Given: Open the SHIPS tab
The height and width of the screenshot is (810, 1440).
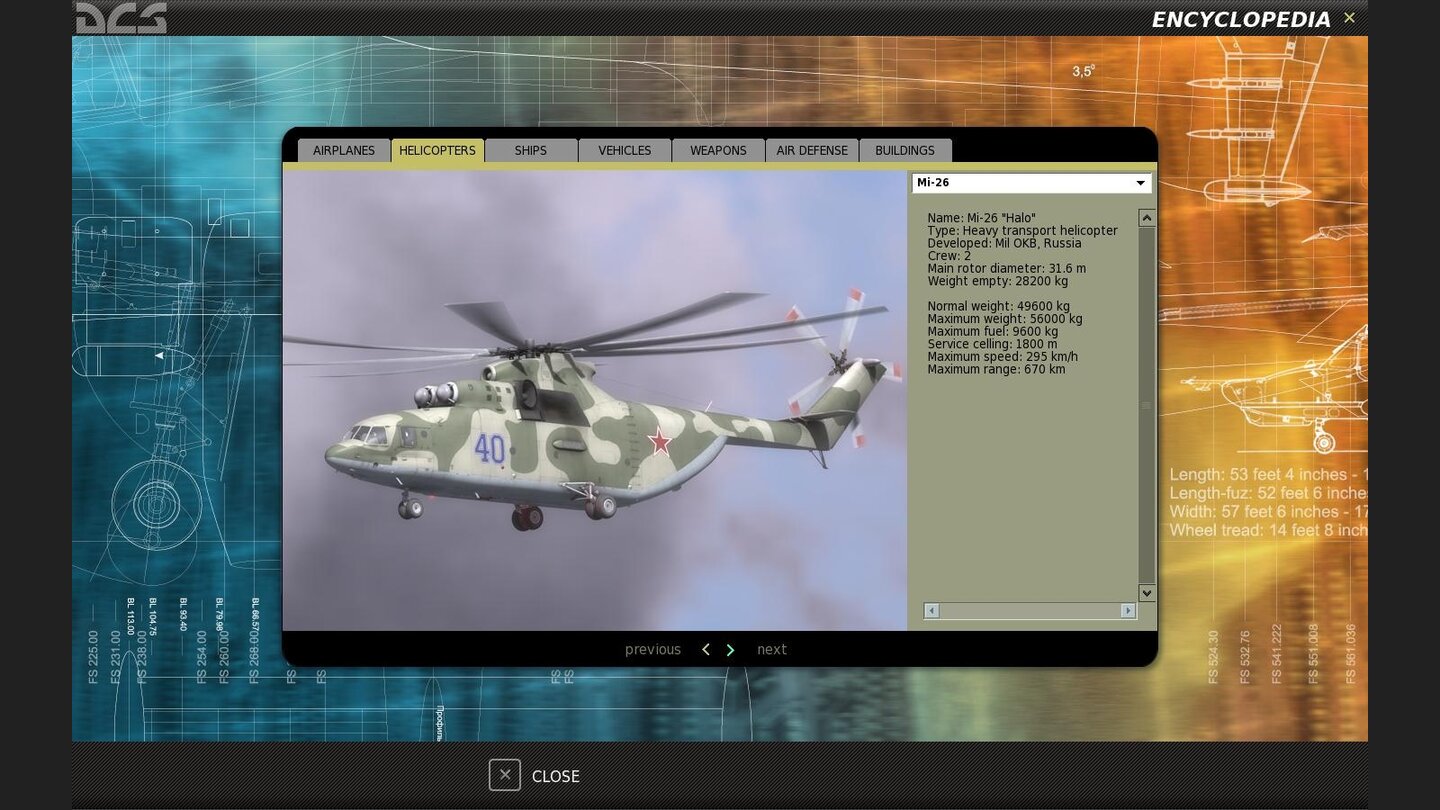Looking at the screenshot, I should click(531, 150).
